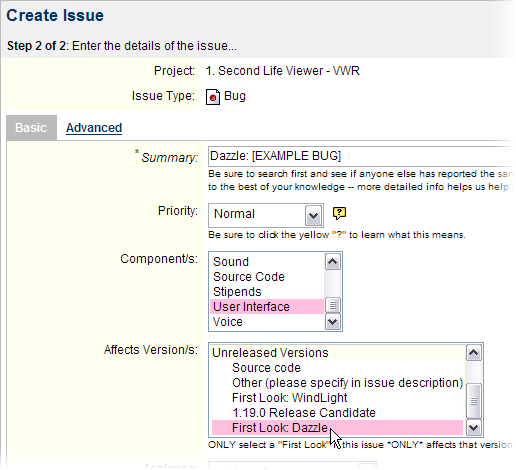The height and width of the screenshot is (470, 516).
Task: Select Voice component
Action: (267, 322)
